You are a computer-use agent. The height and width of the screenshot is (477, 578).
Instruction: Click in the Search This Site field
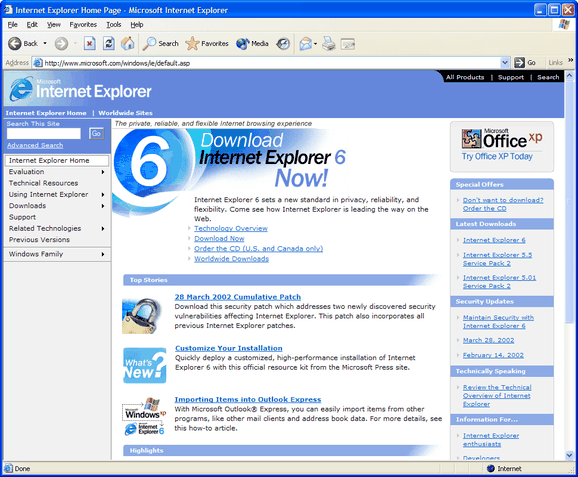43,133
